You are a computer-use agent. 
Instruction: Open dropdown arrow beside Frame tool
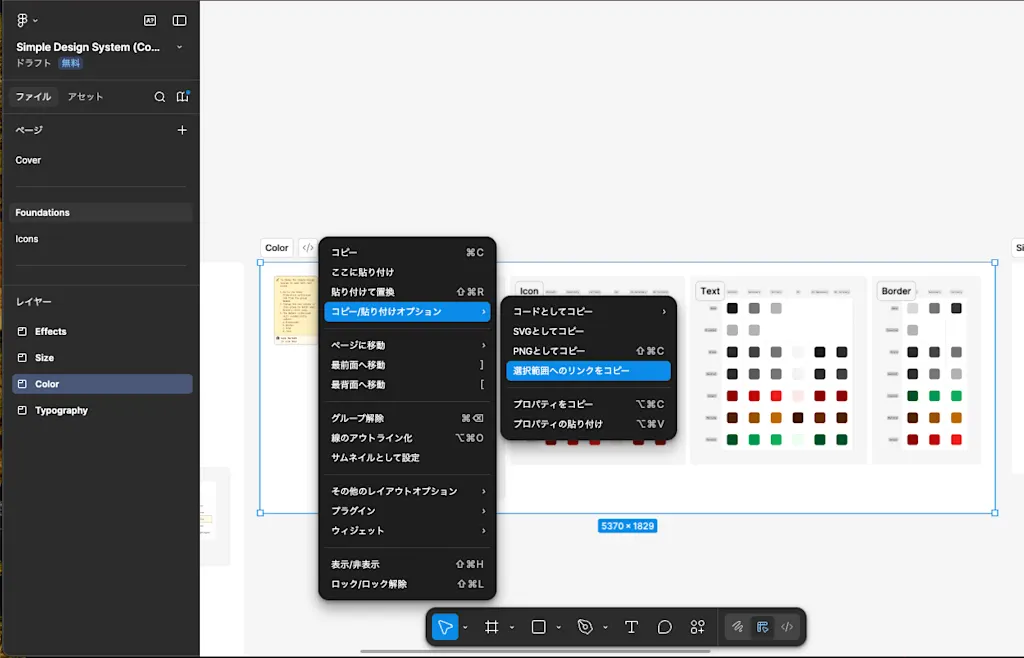[x=512, y=628]
